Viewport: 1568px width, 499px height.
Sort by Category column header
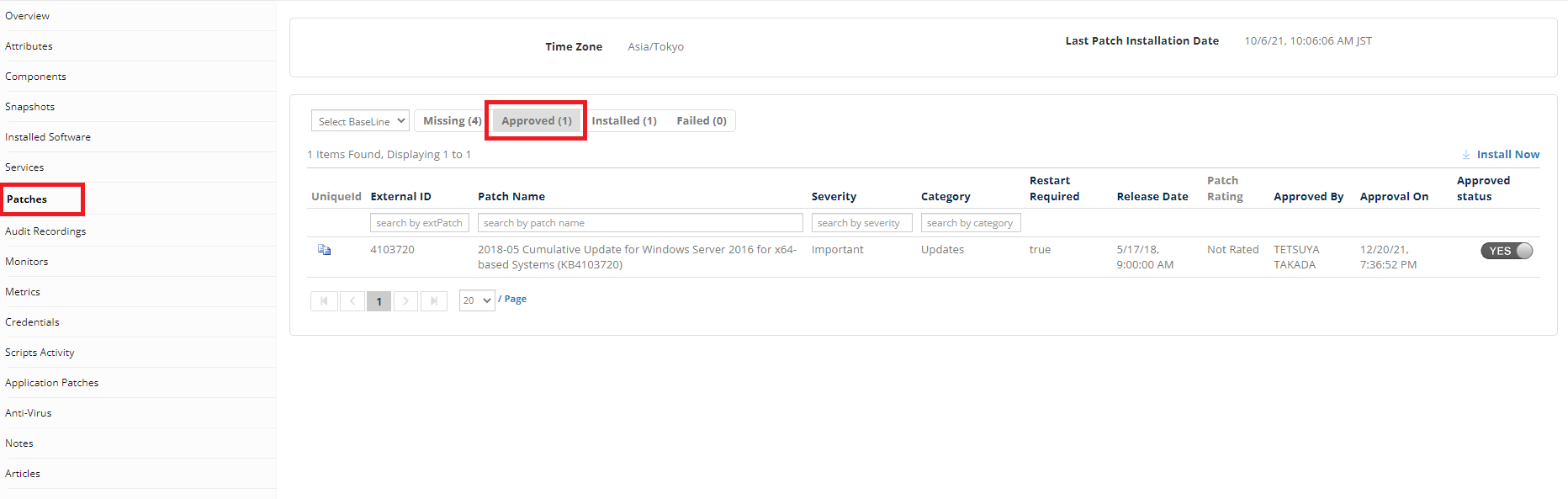tap(946, 197)
